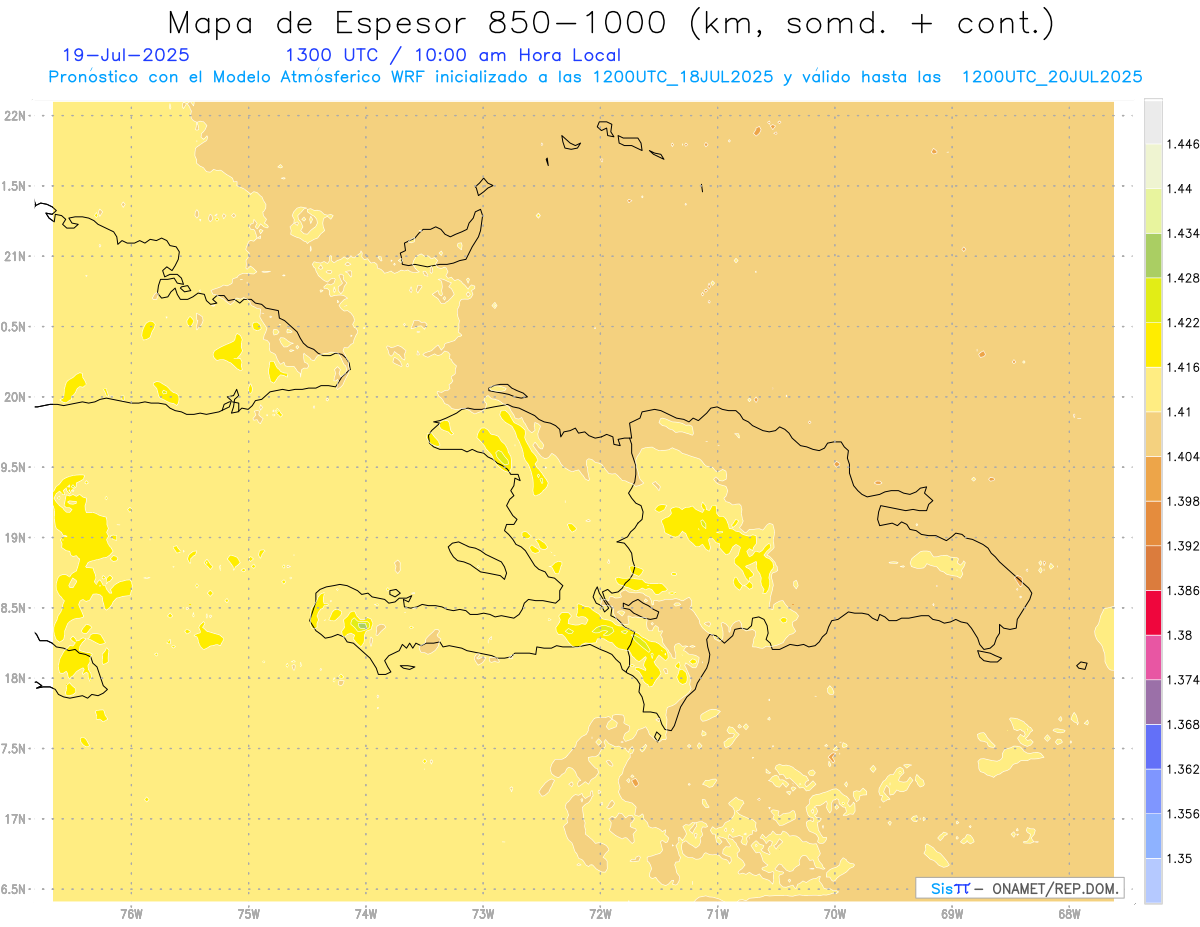
Task: Click the colorbar value '1.362'
Action: pos(1184,769)
